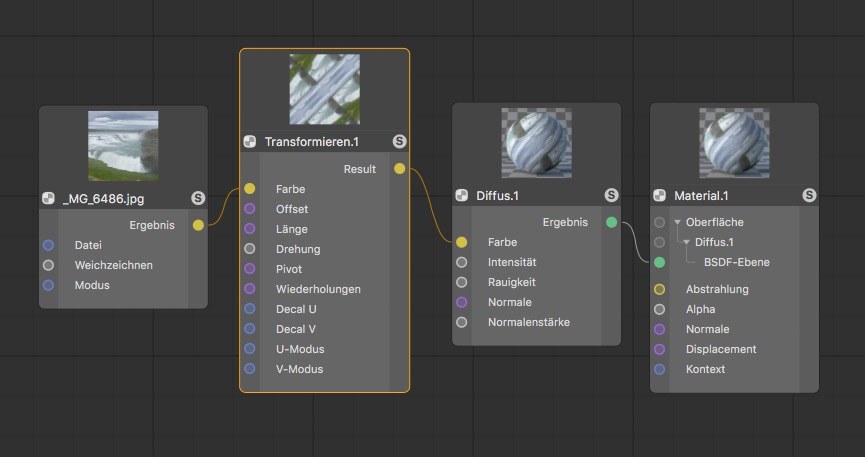
Task: Click the green BSDF-Ebene input port
Action: (x=659, y=262)
